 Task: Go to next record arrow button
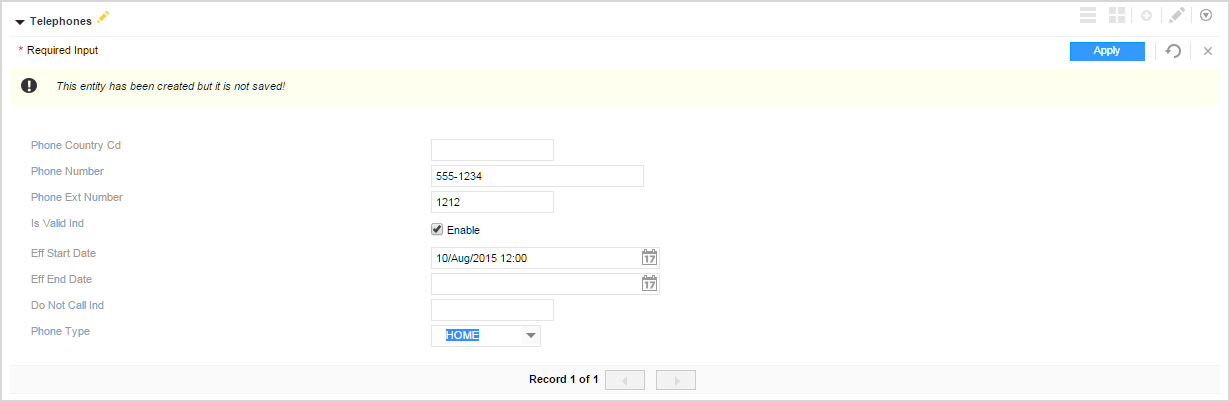(676, 380)
